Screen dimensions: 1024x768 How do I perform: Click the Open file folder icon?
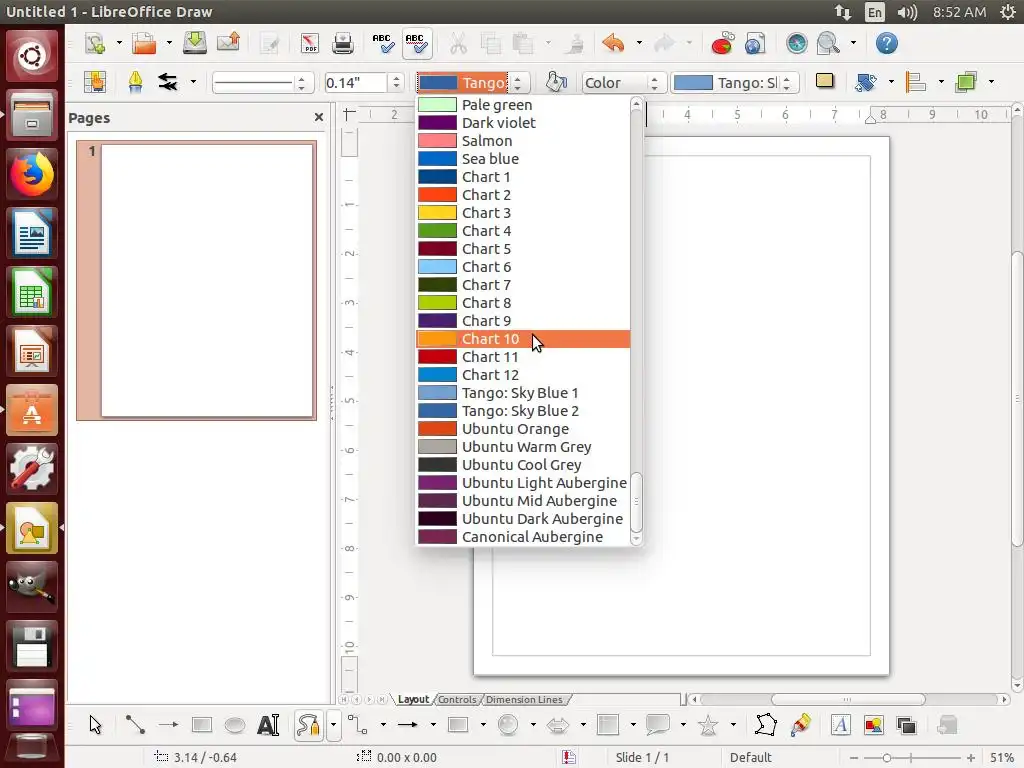[144, 44]
